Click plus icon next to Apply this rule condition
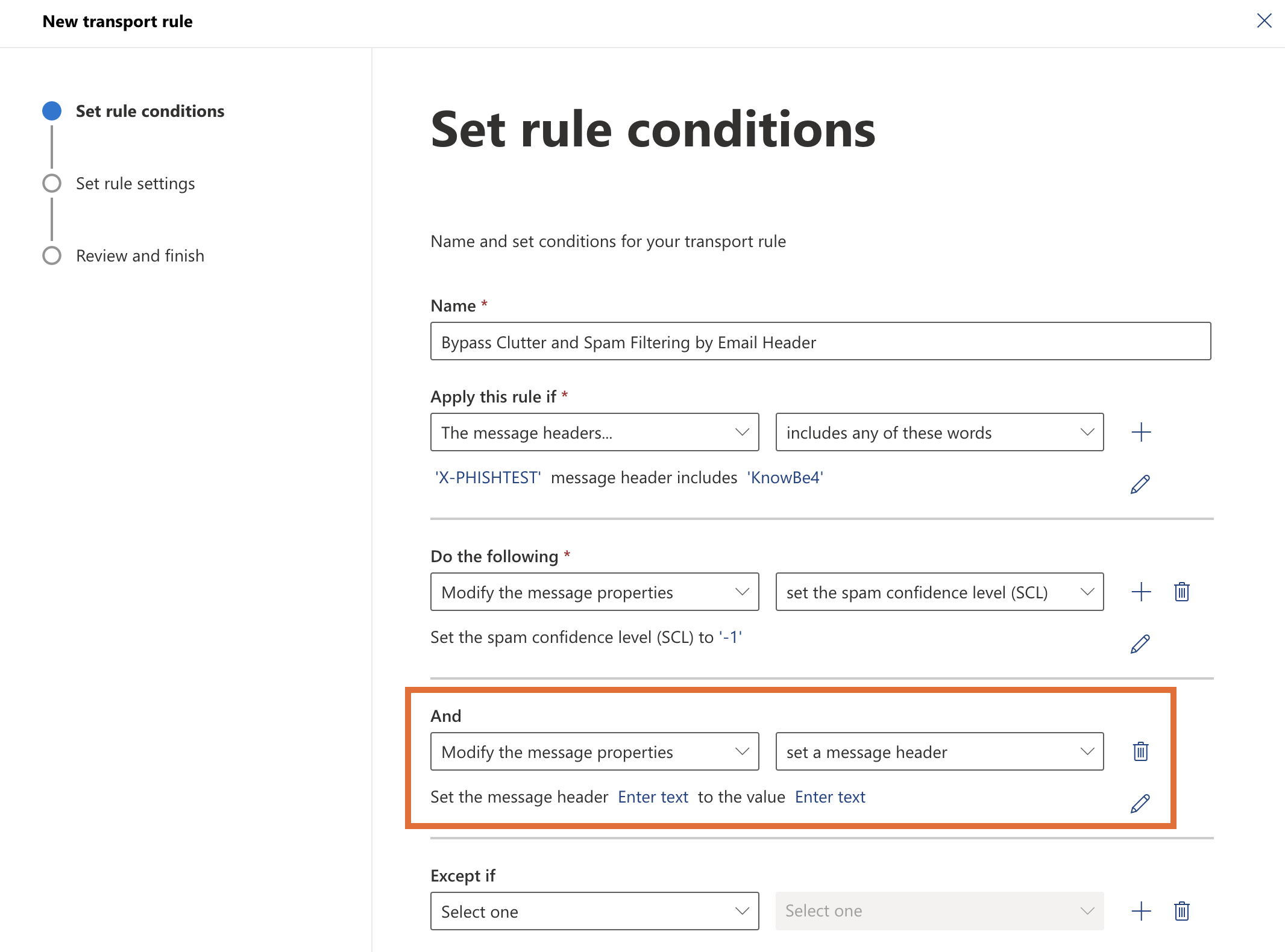This screenshot has height=952, width=1285. tap(1141, 432)
